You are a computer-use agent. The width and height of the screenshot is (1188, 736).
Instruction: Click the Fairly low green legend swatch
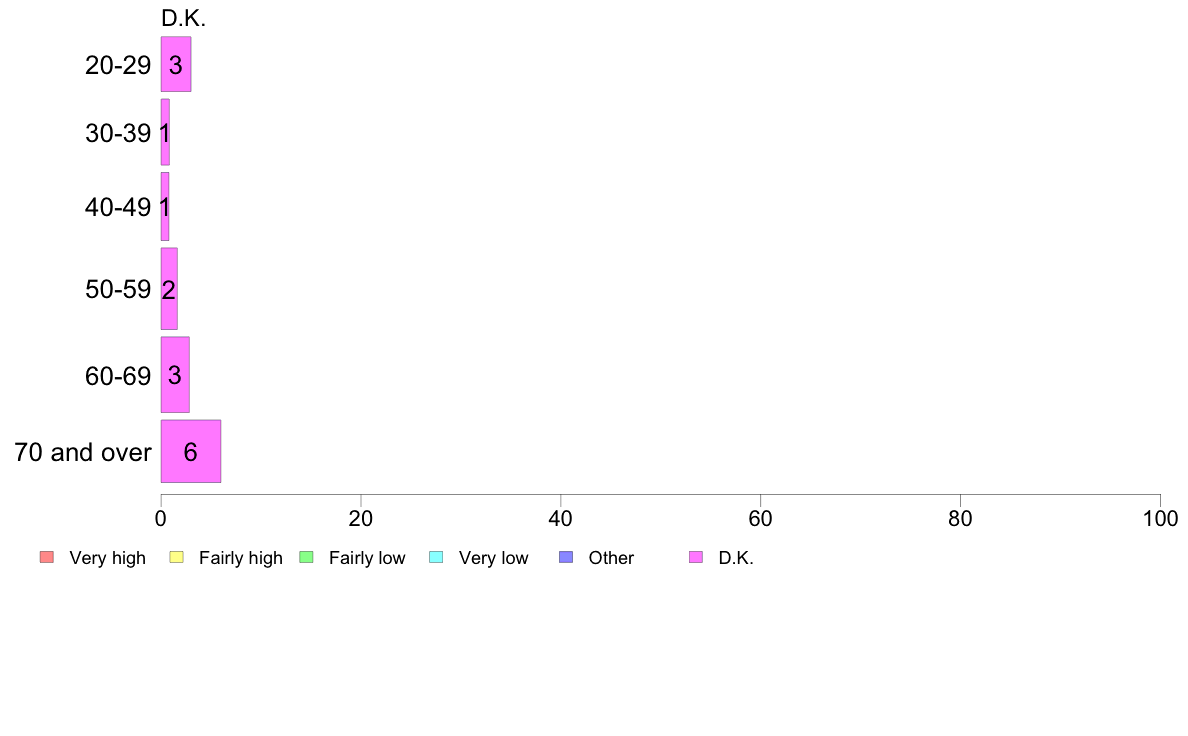[306, 557]
